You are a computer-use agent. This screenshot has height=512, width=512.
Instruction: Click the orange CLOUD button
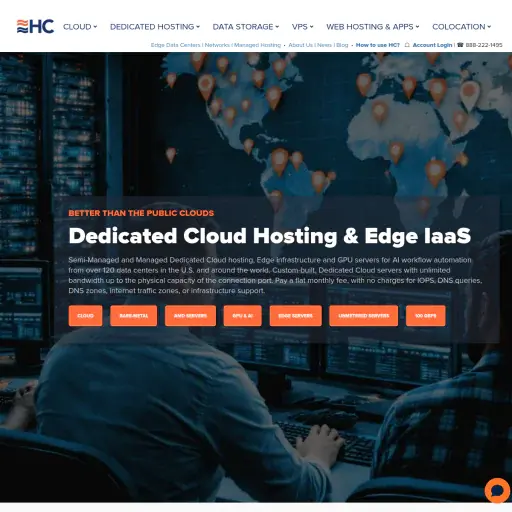pyautogui.click(x=85, y=315)
